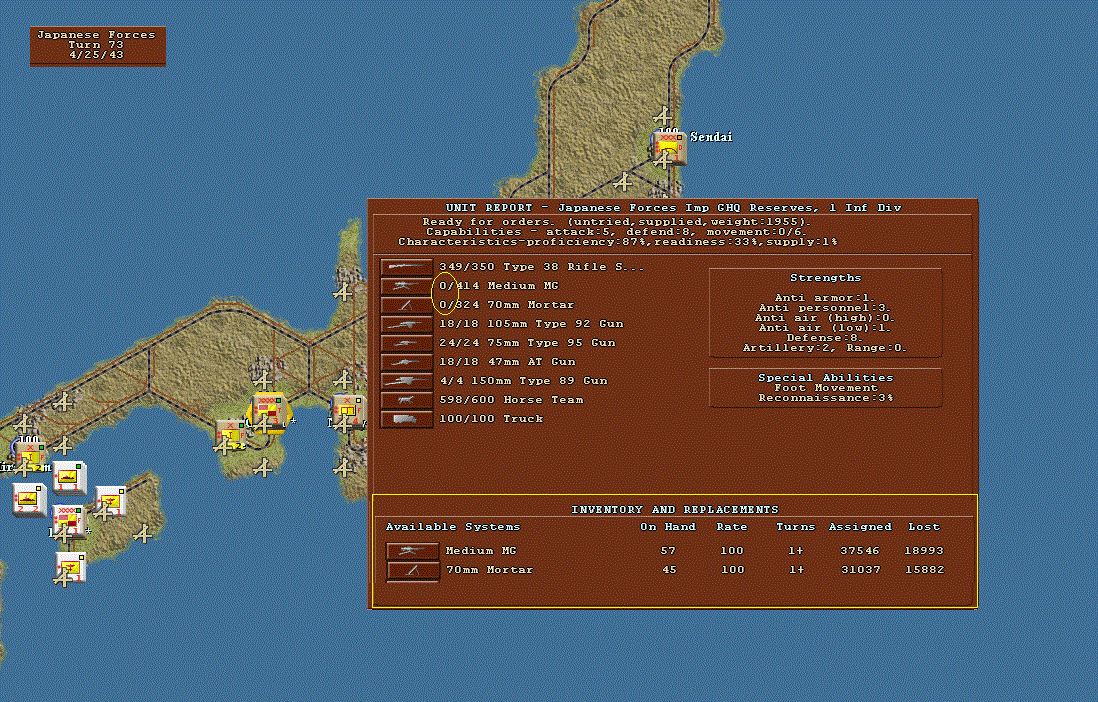Click the '100/100 Truck' text
The height and width of the screenshot is (702, 1098).
click(x=491, y=418)
